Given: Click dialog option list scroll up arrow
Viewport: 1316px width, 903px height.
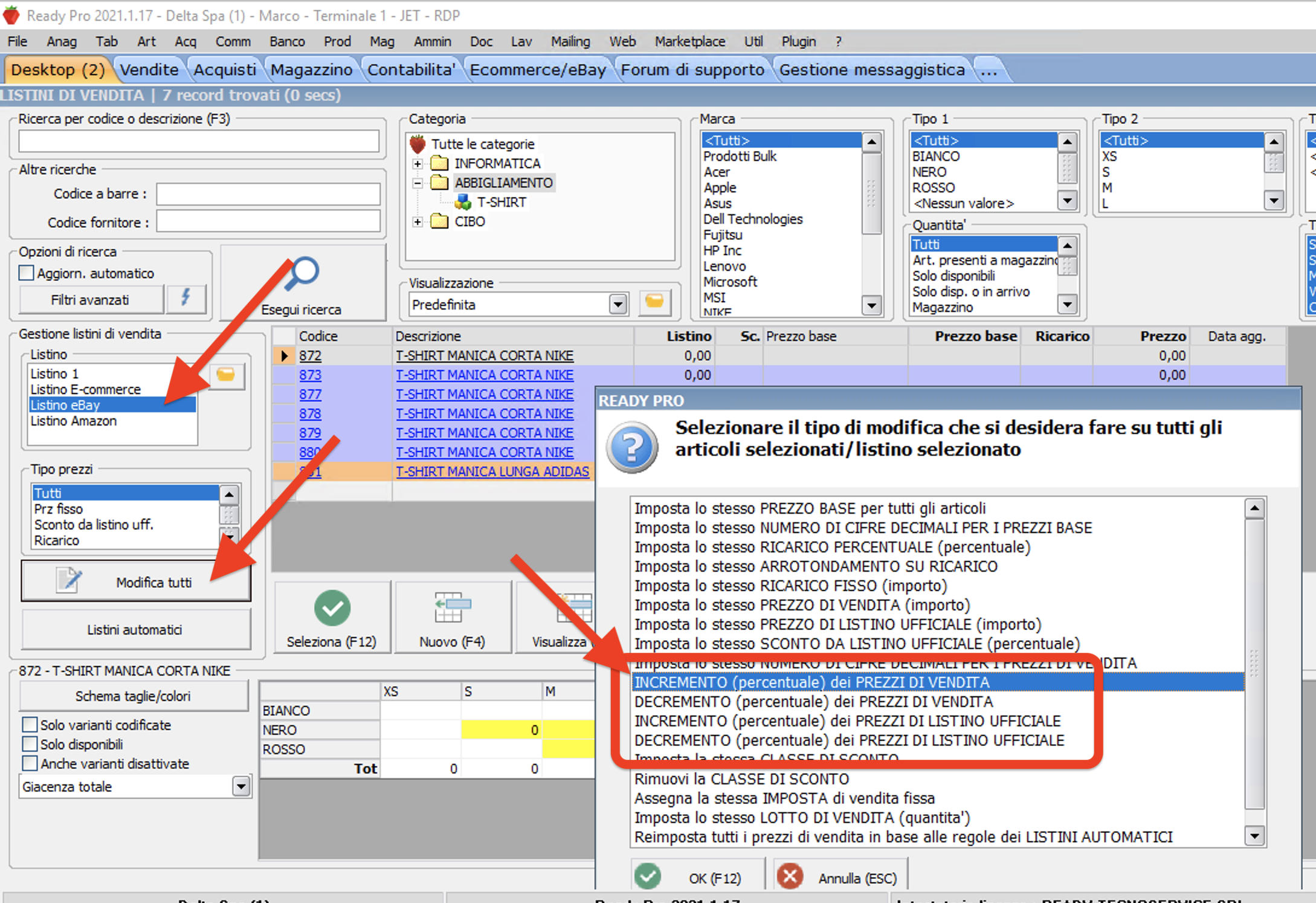Looking at the screenshot, I should [1255, 509].
